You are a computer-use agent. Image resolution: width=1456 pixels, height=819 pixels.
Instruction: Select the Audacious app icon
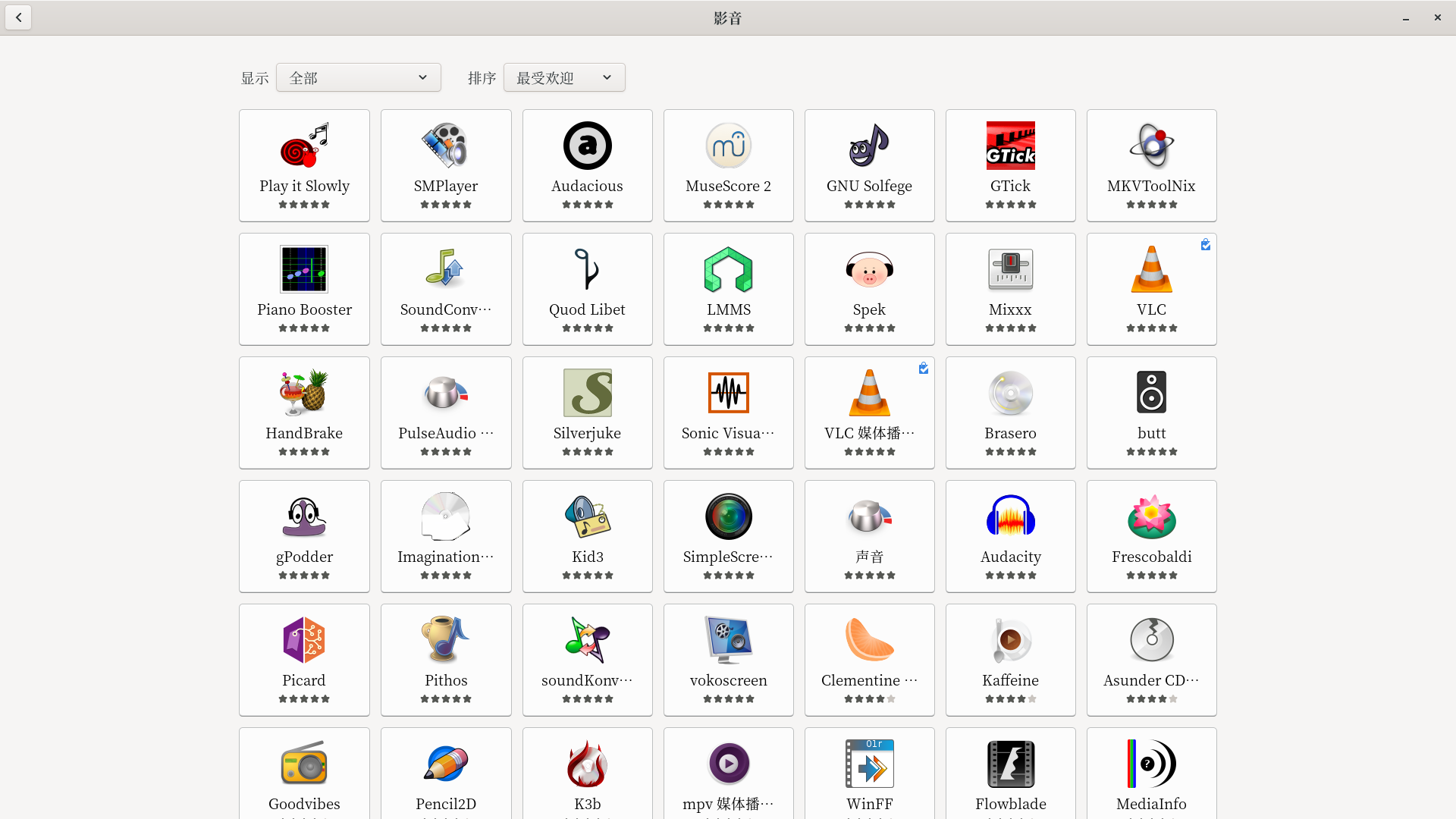(588, 145)
